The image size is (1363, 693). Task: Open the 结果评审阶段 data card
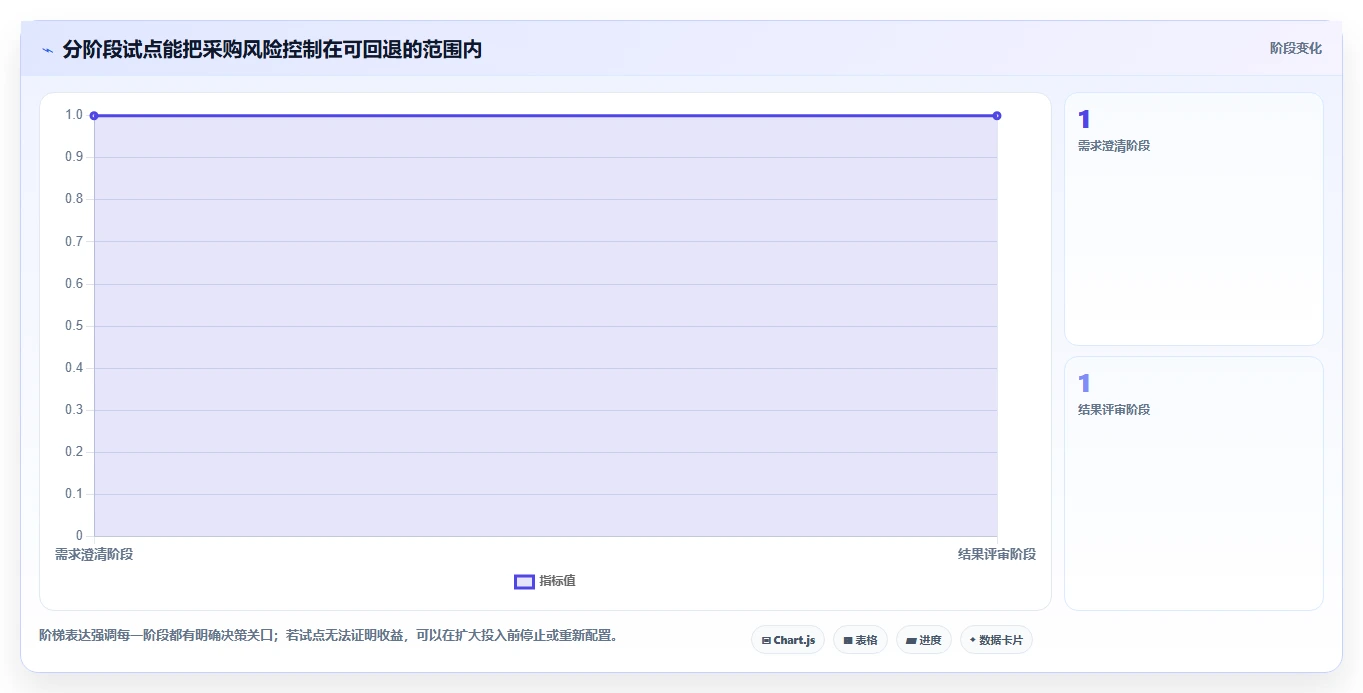point(1194,483)
